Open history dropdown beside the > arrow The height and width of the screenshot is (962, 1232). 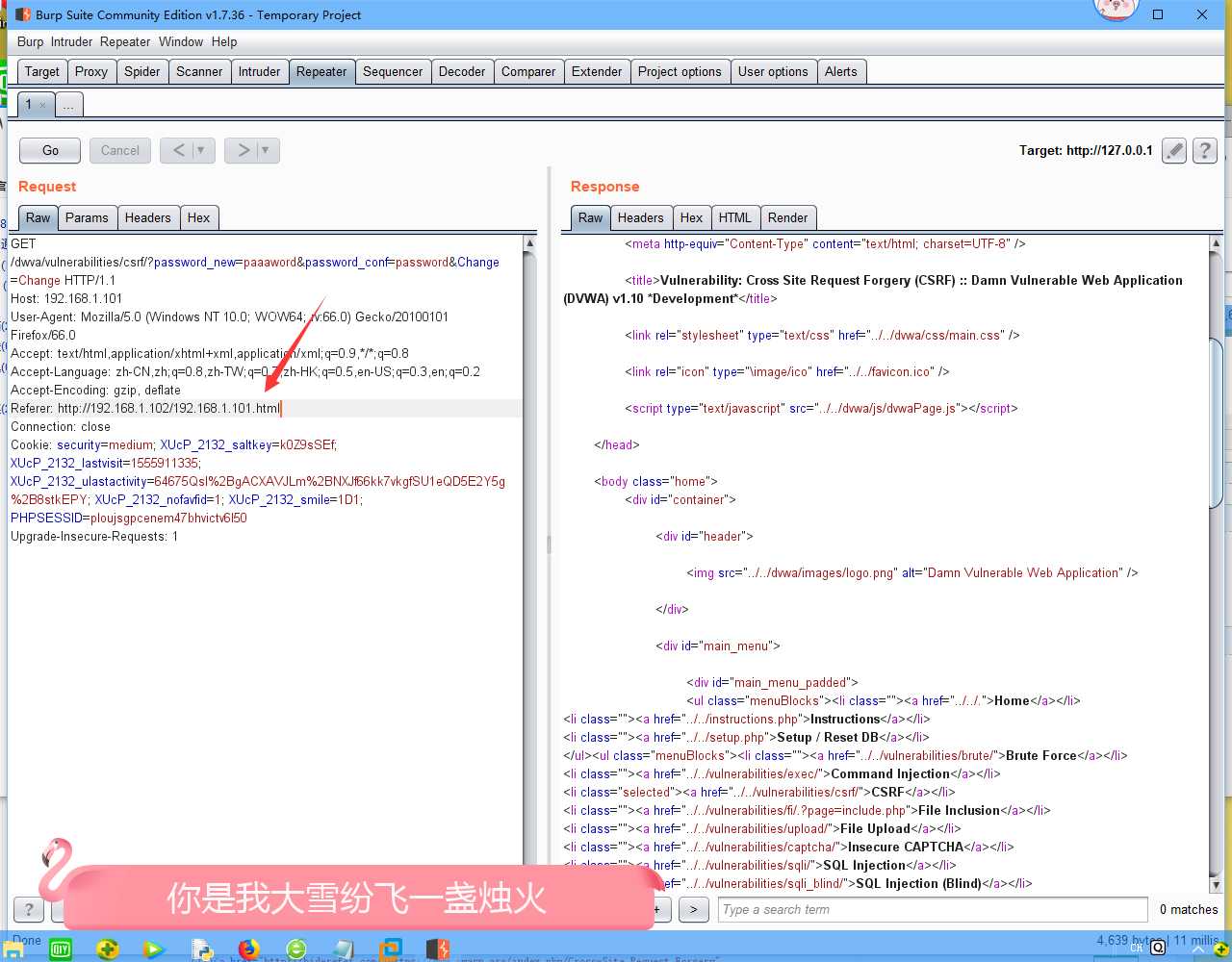click(269, 150)
